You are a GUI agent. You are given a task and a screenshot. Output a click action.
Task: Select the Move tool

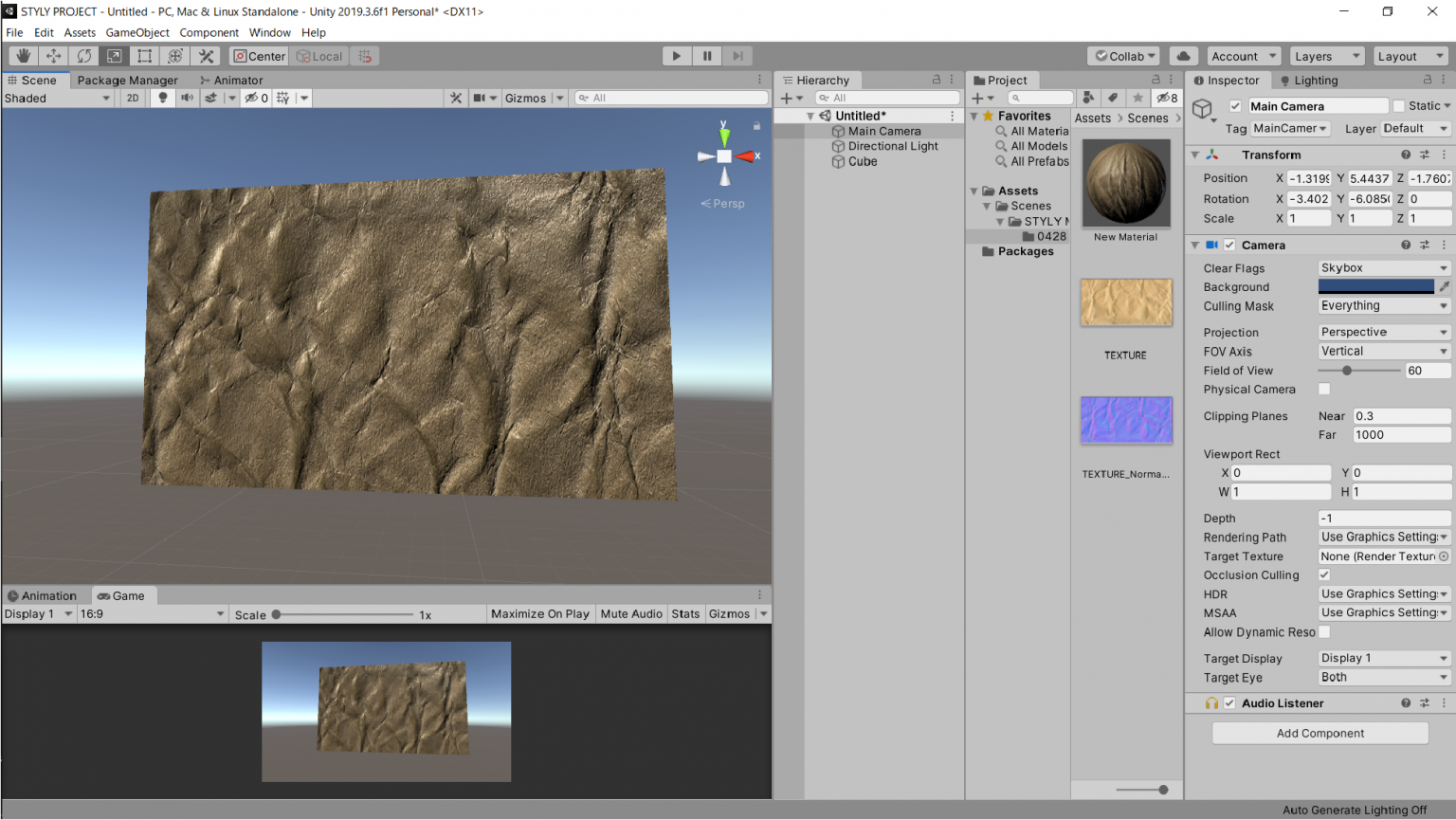(x=53, y=56)
